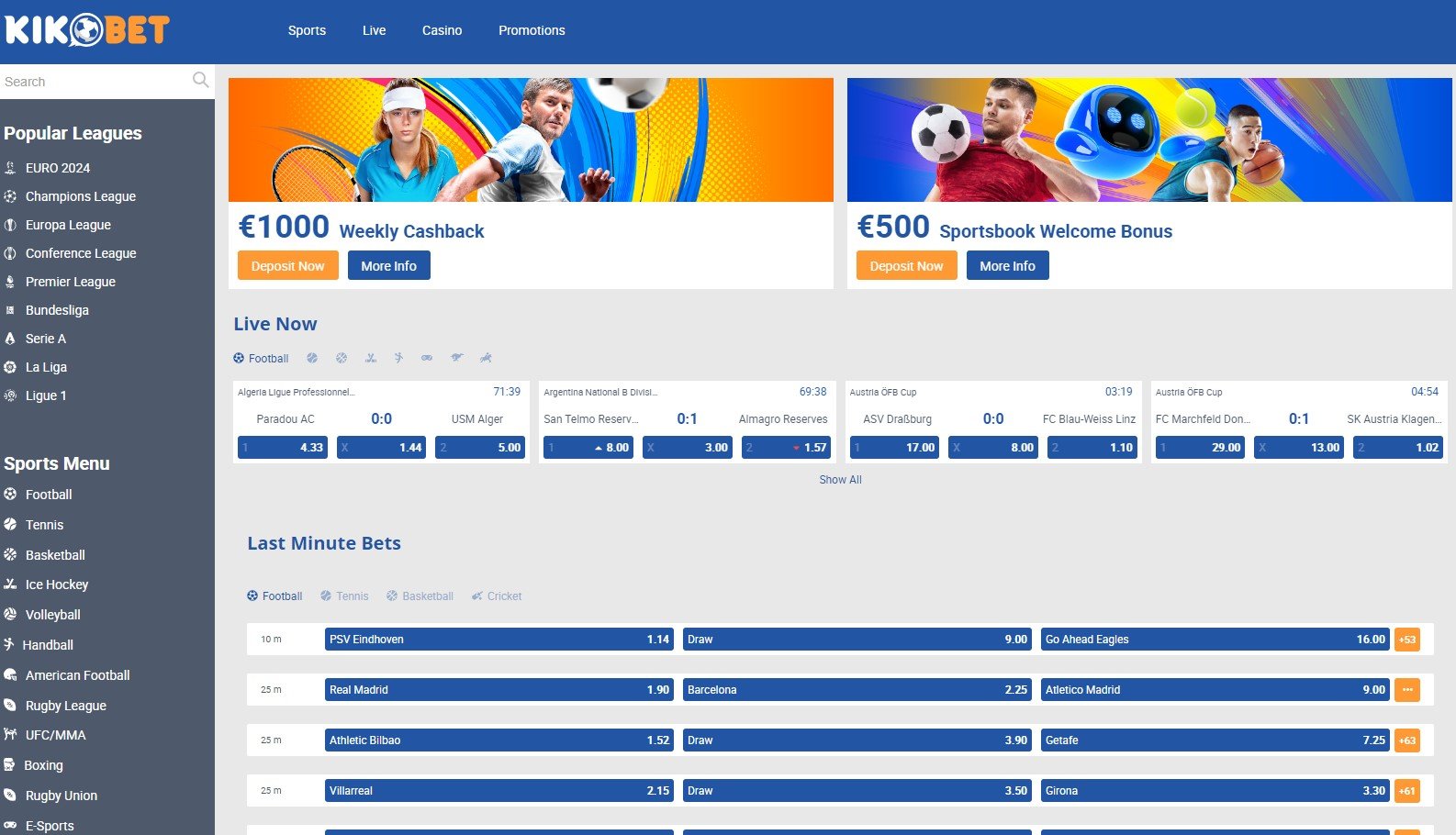Screen dimensions: 1456x835
Task: Click the Boxing glove icon in Sports Menu
Action: (9, 764)
